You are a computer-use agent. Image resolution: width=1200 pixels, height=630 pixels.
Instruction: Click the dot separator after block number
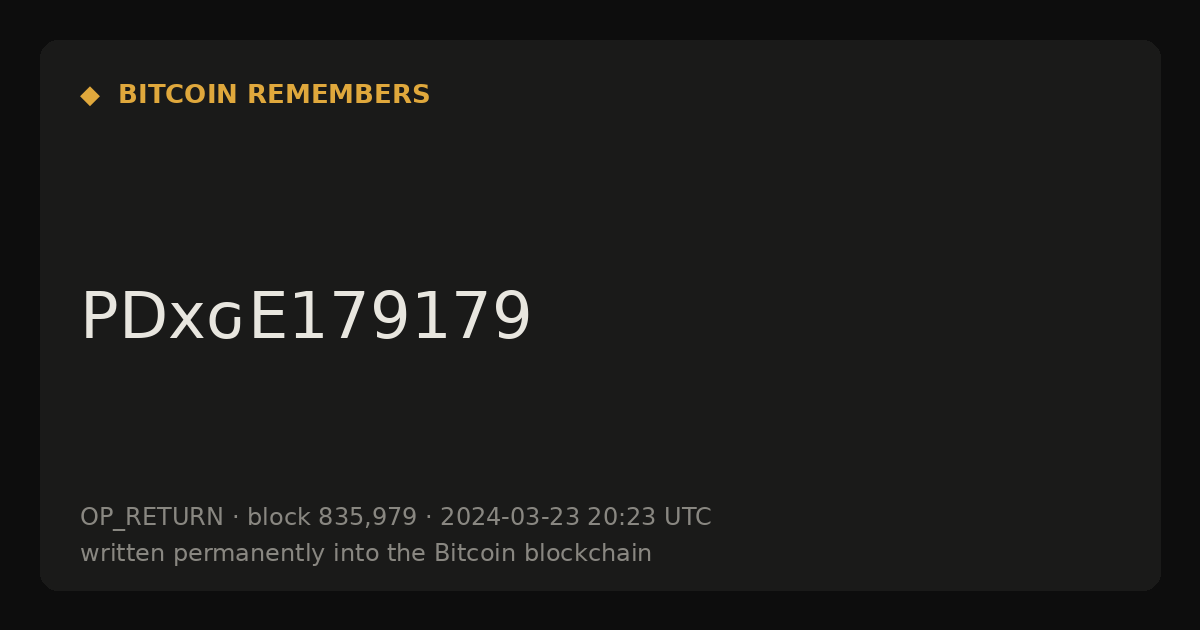tap(429, 518)
